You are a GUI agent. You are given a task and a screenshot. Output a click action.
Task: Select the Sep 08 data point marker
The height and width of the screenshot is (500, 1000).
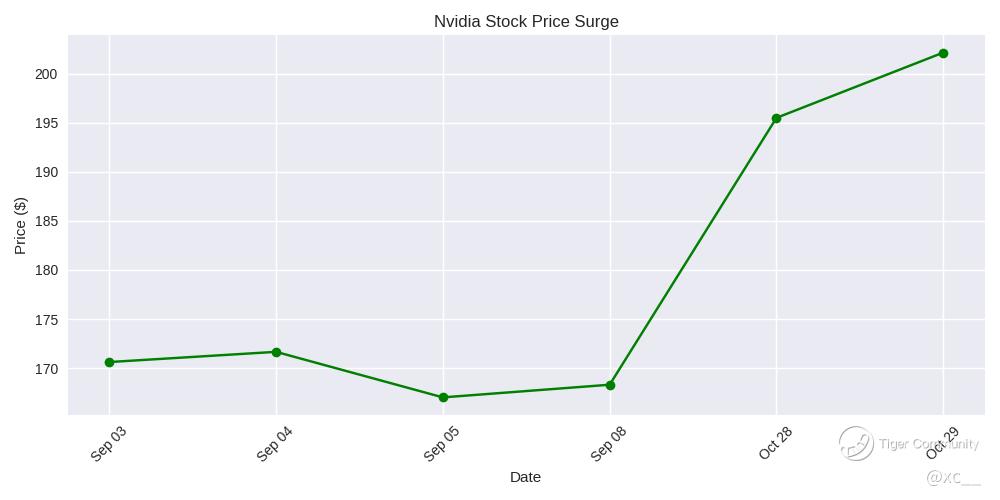pyautogui.click(x=610, y=385)
